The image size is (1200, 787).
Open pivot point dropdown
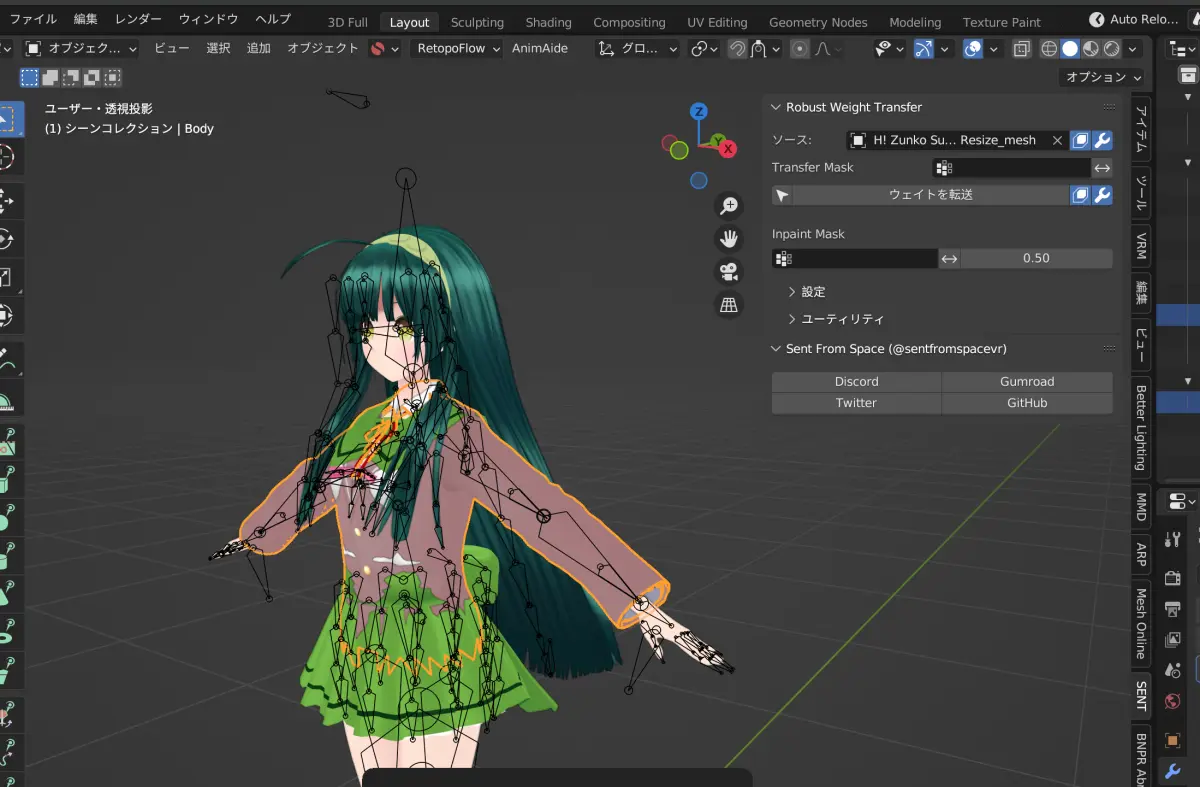[704, 48]
